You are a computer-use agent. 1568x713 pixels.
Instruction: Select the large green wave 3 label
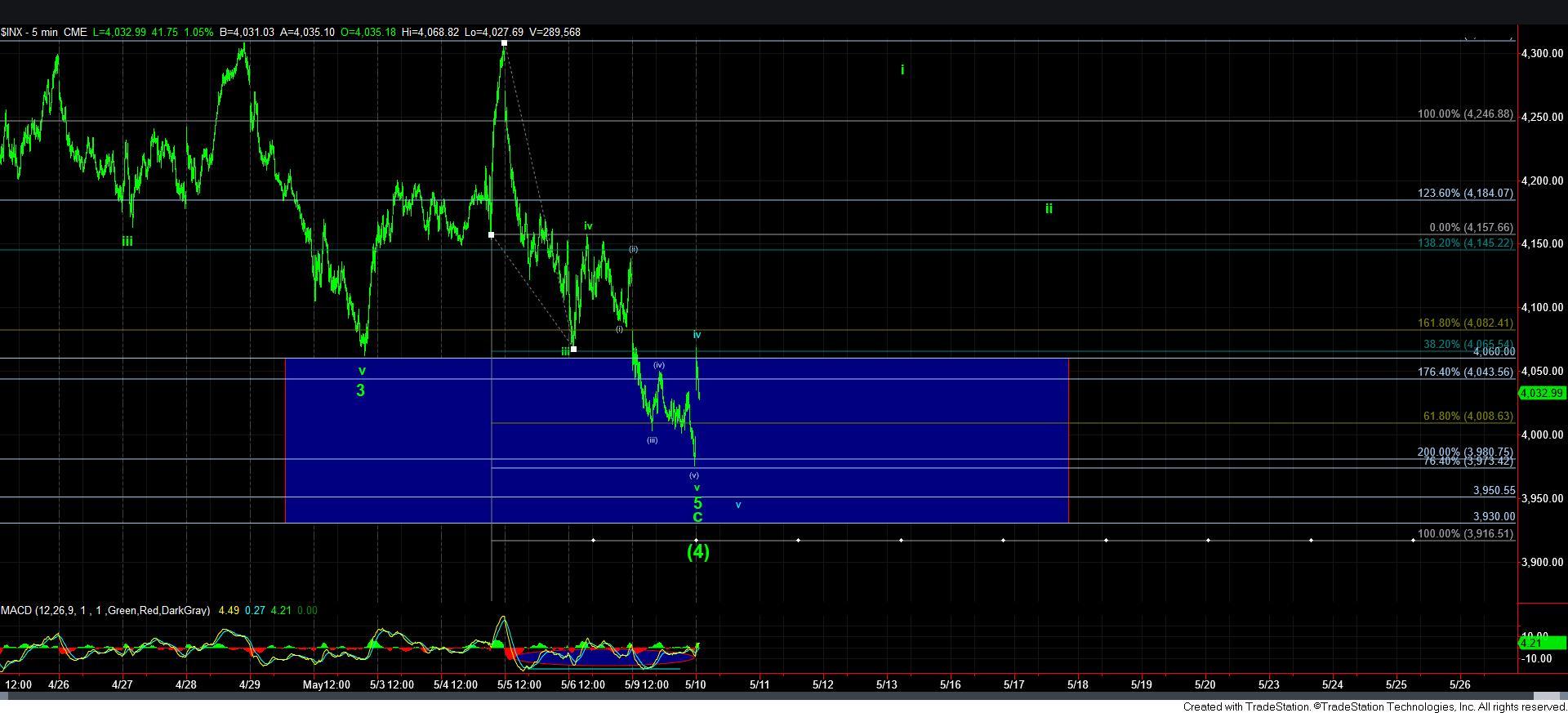coord(360,391)
